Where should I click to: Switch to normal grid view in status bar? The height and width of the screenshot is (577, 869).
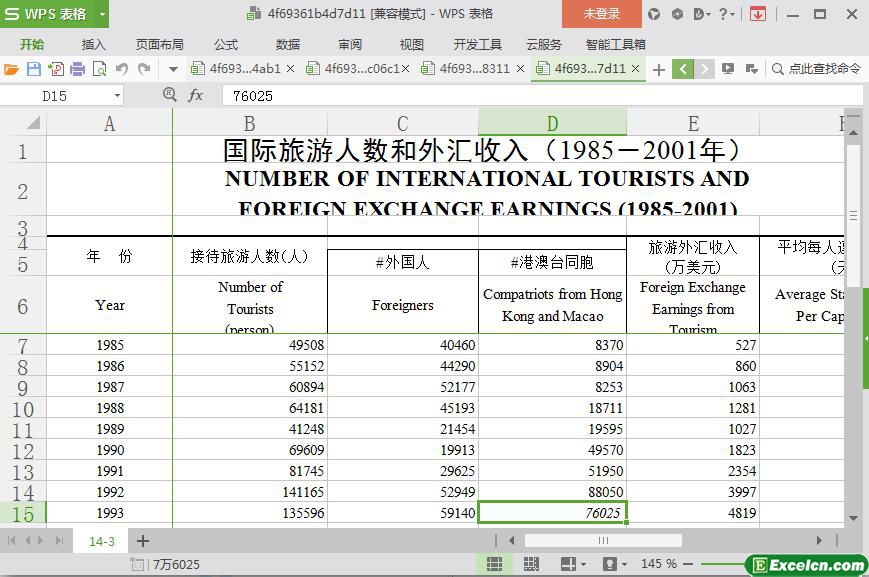[494, 564]
